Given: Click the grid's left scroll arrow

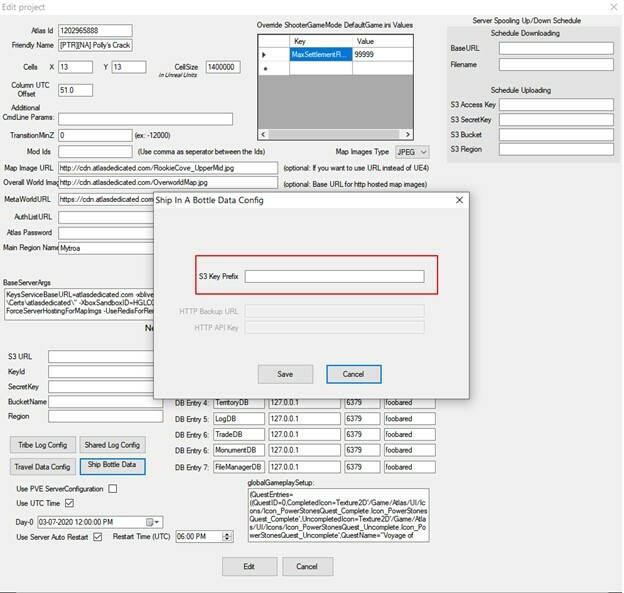Looking at the screenshot, I should coord(265,135).
